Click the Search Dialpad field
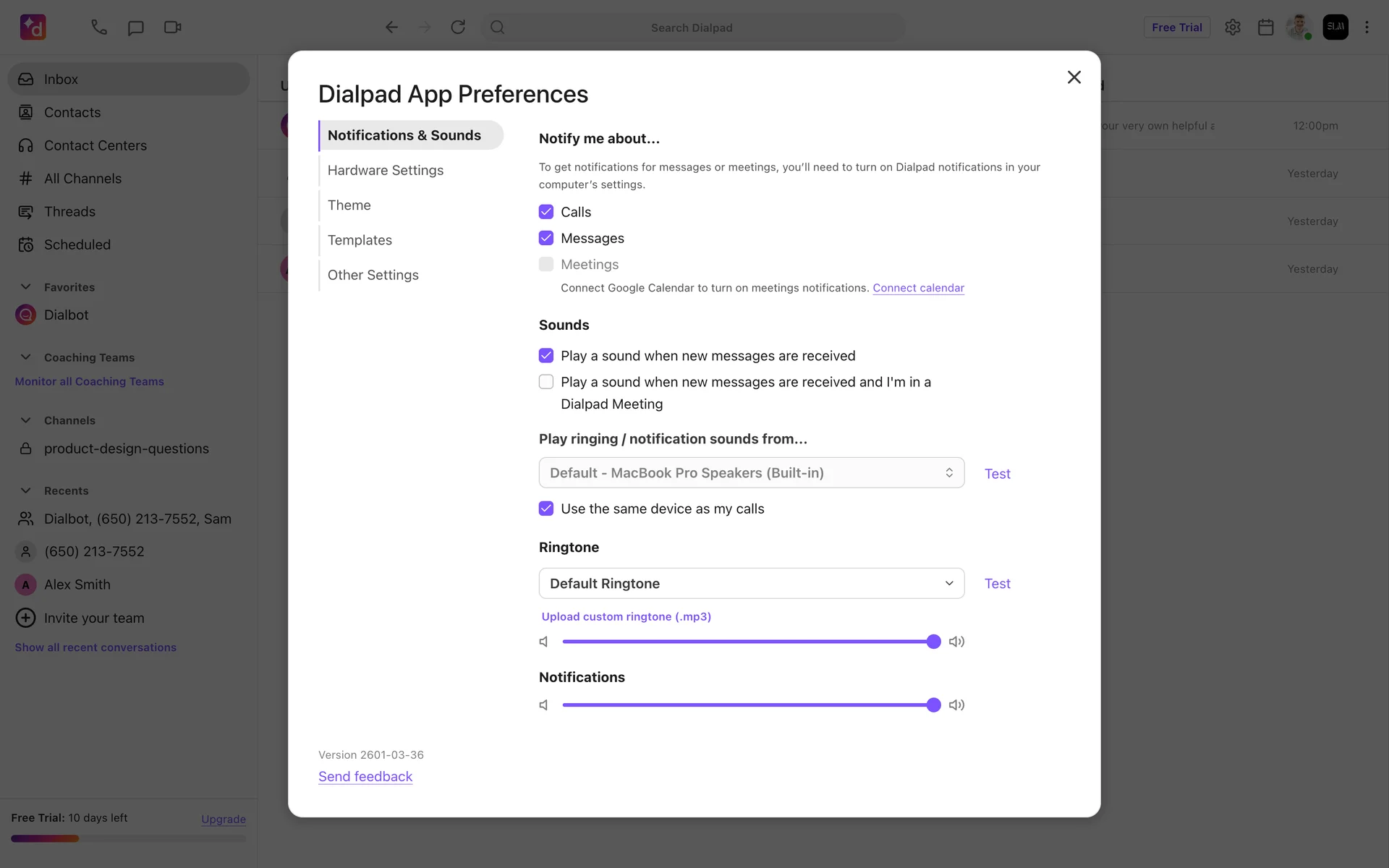 click(x=692, y=27)
